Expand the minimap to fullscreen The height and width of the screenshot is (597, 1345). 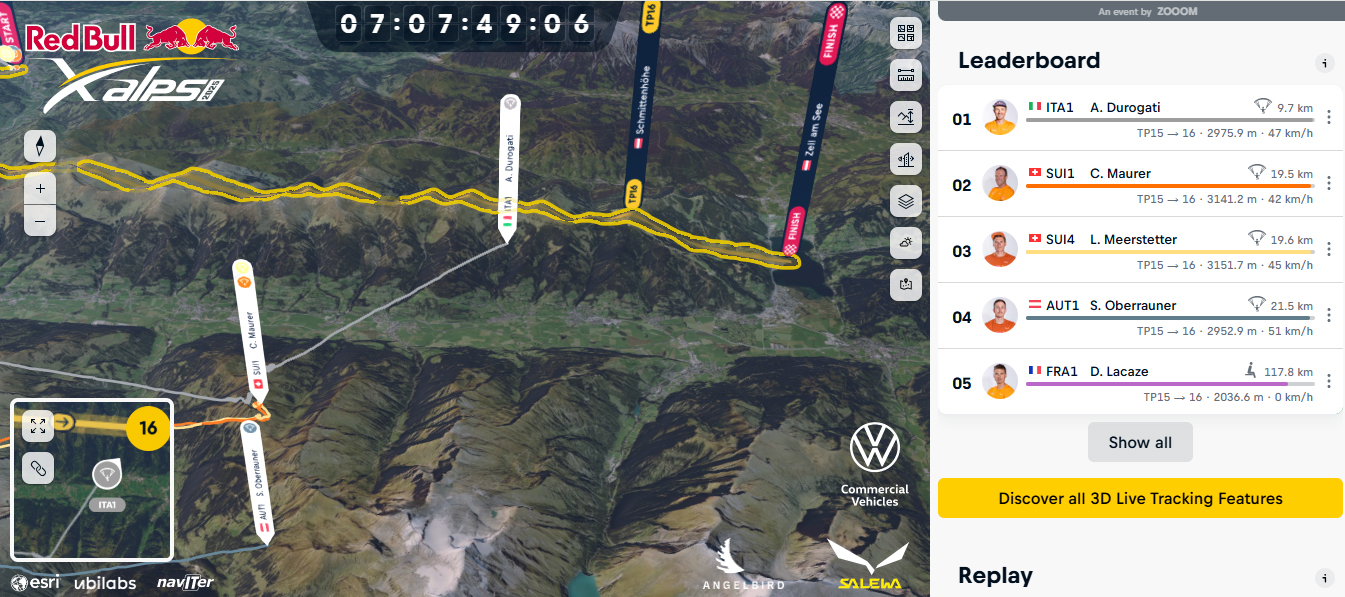coord(38,427)
